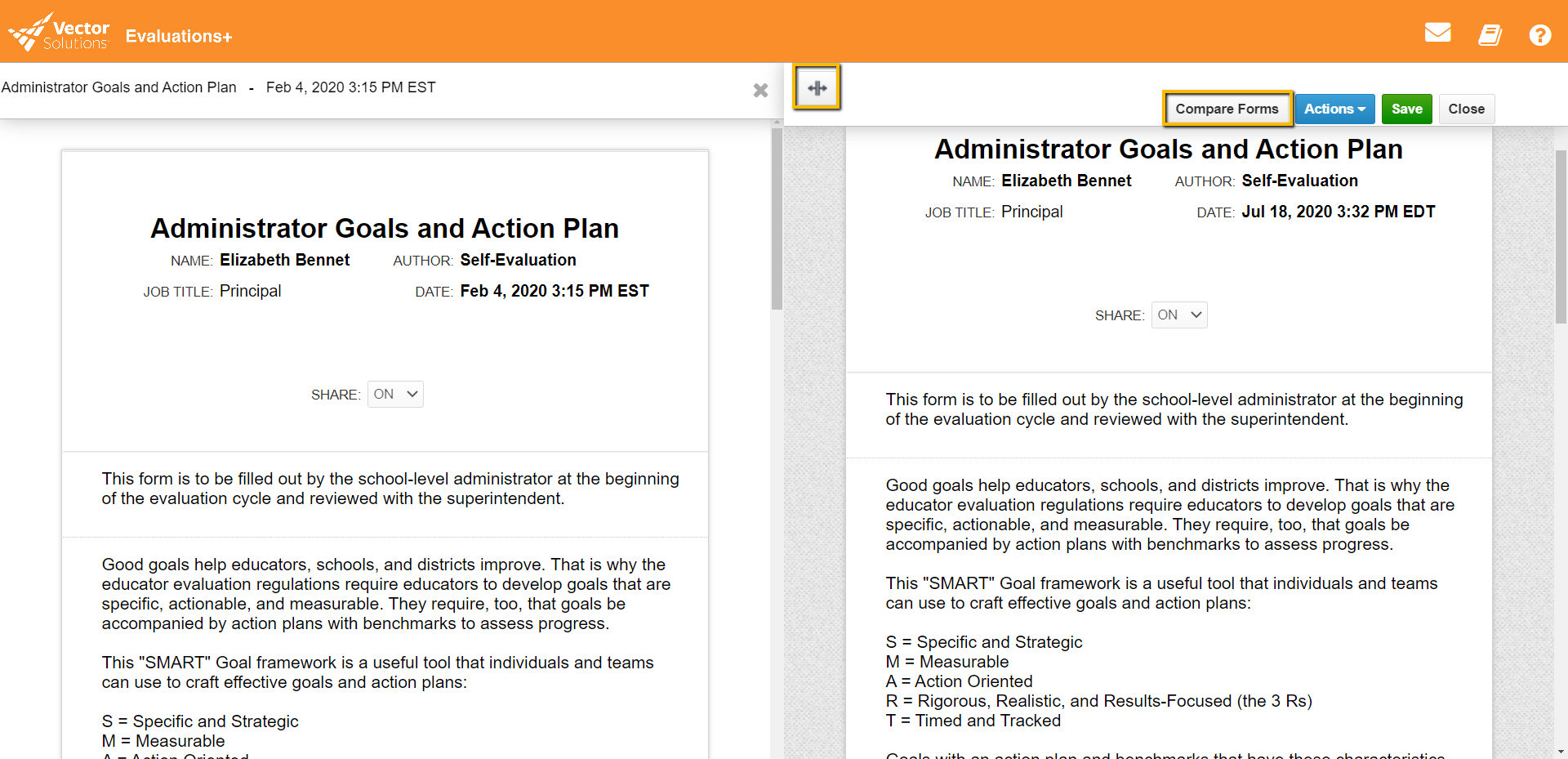Save the current evaluation form
The image size is (1568, 759).
click(x=1406, y=109)
